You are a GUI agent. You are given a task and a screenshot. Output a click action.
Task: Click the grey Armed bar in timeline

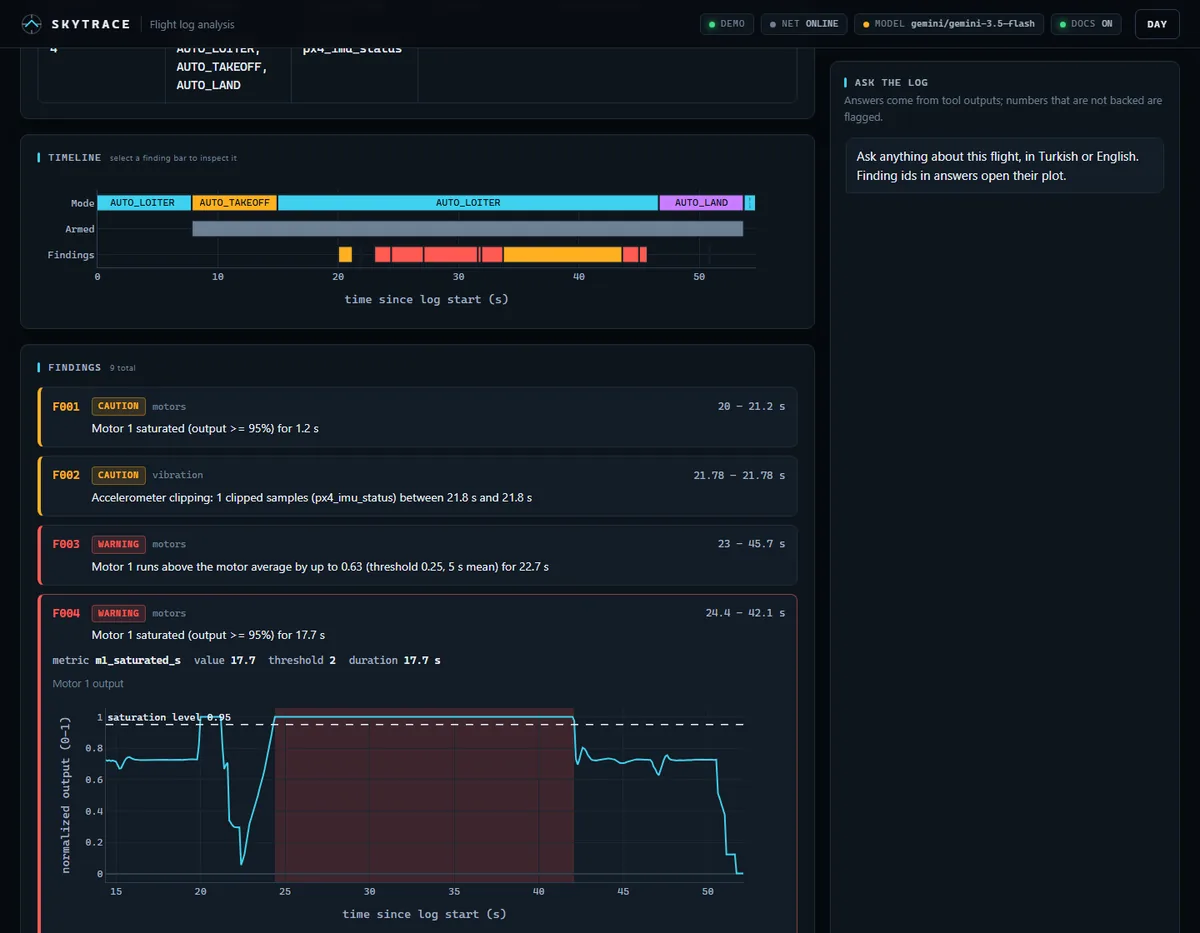468,229
